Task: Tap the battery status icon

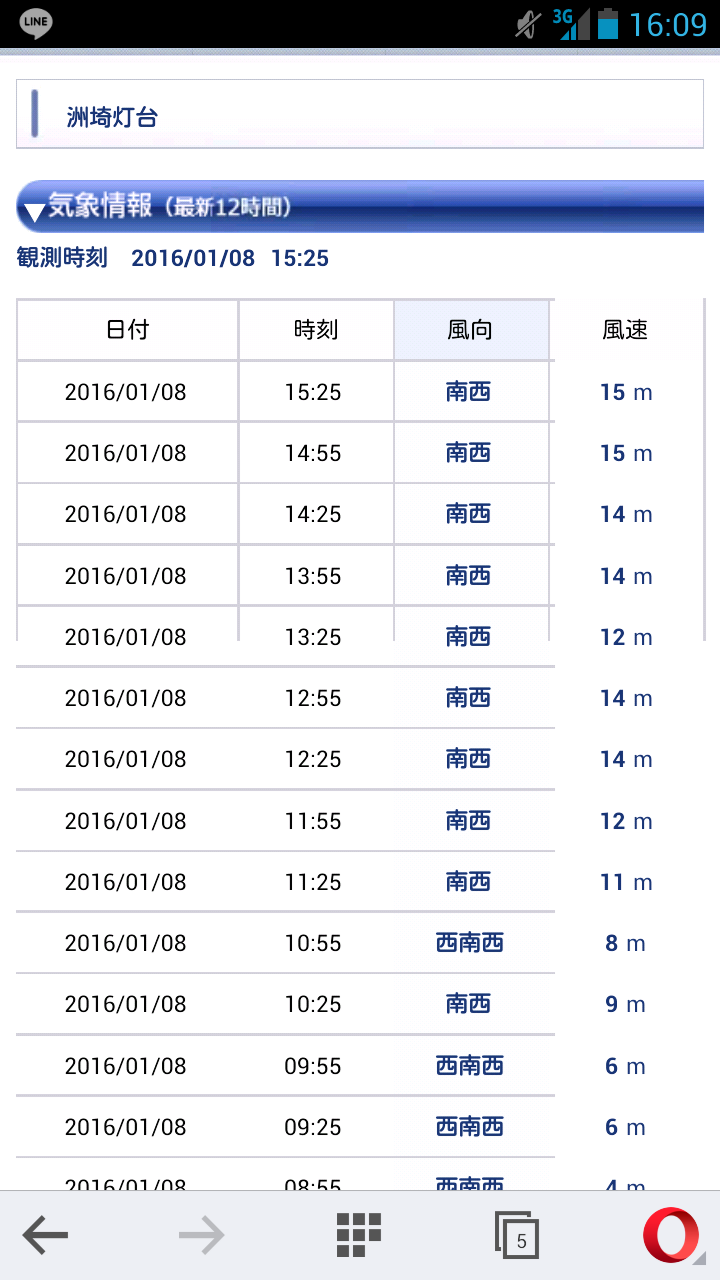Action: pos(607,23)
